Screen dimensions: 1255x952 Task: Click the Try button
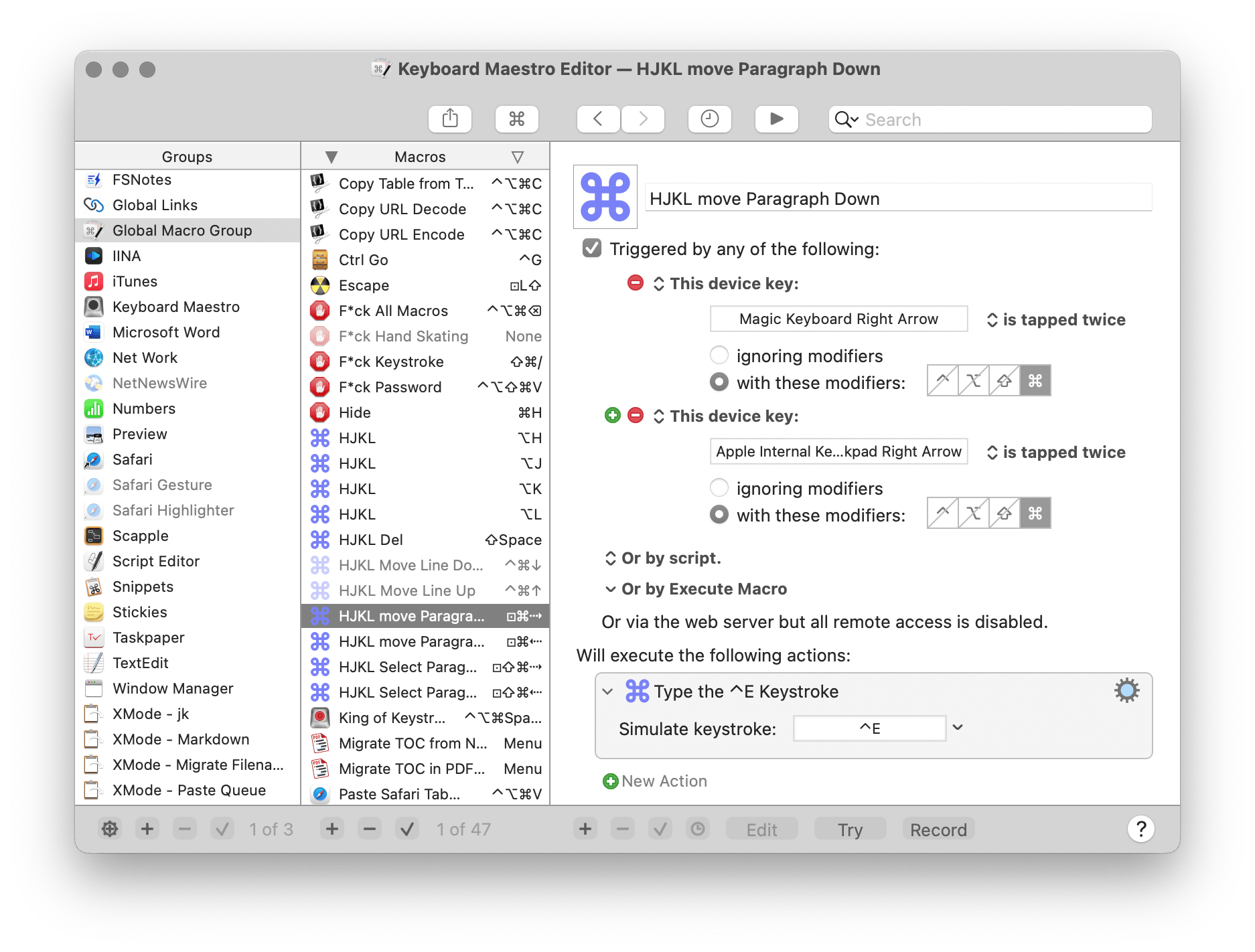point(851,829)
